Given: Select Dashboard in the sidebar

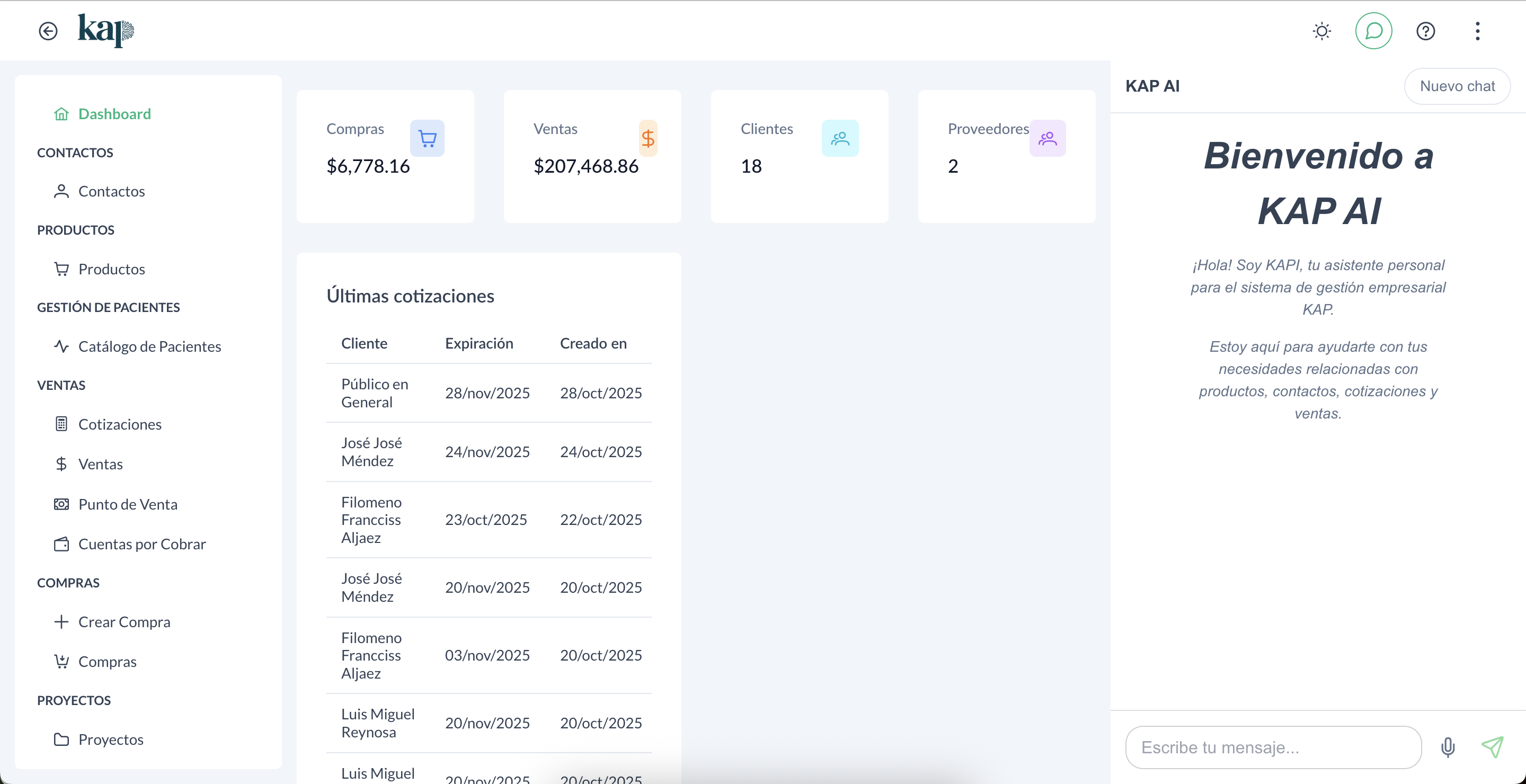Looking at the screenshot, I should pos(114,114).
